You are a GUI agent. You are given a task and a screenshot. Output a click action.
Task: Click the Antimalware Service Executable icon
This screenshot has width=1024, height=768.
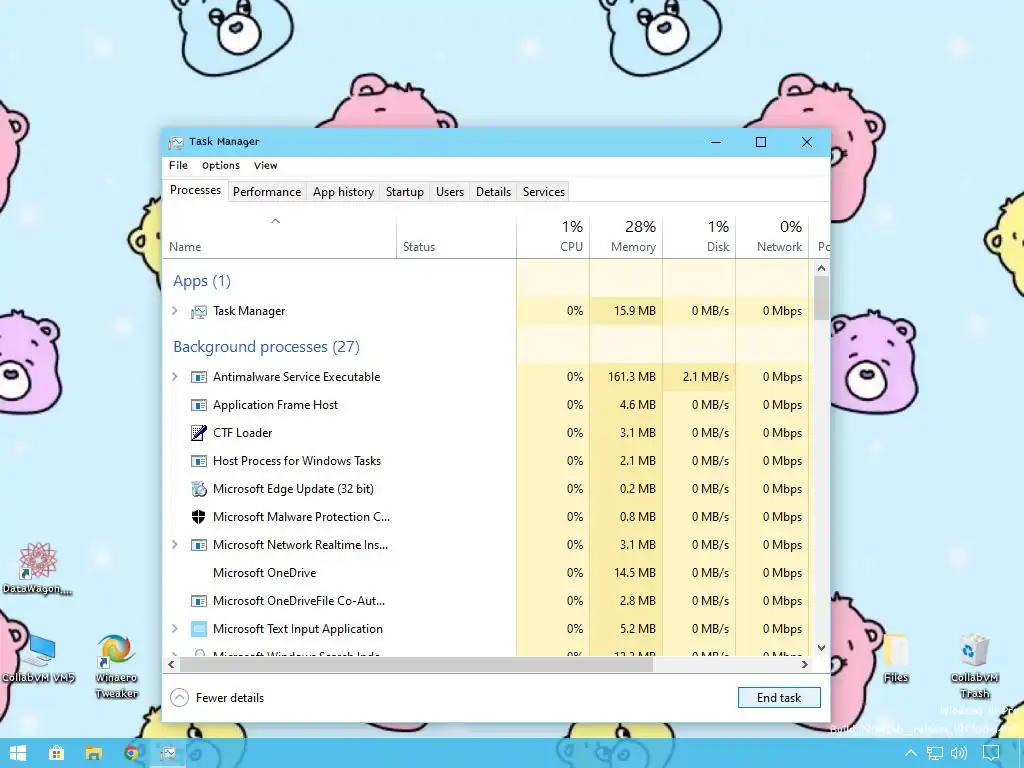click(x=199, y=377)
